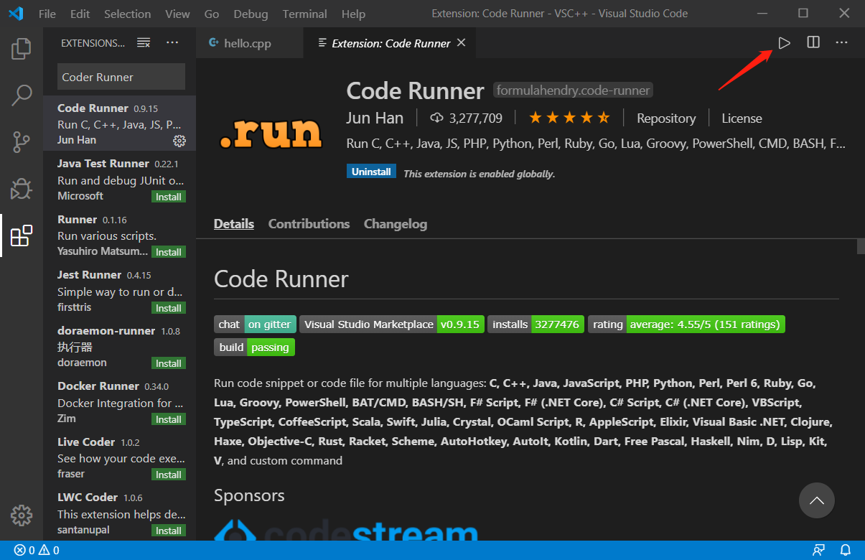Click the chat on gitter badge
865x560 pixels.
tap(255, 324)
